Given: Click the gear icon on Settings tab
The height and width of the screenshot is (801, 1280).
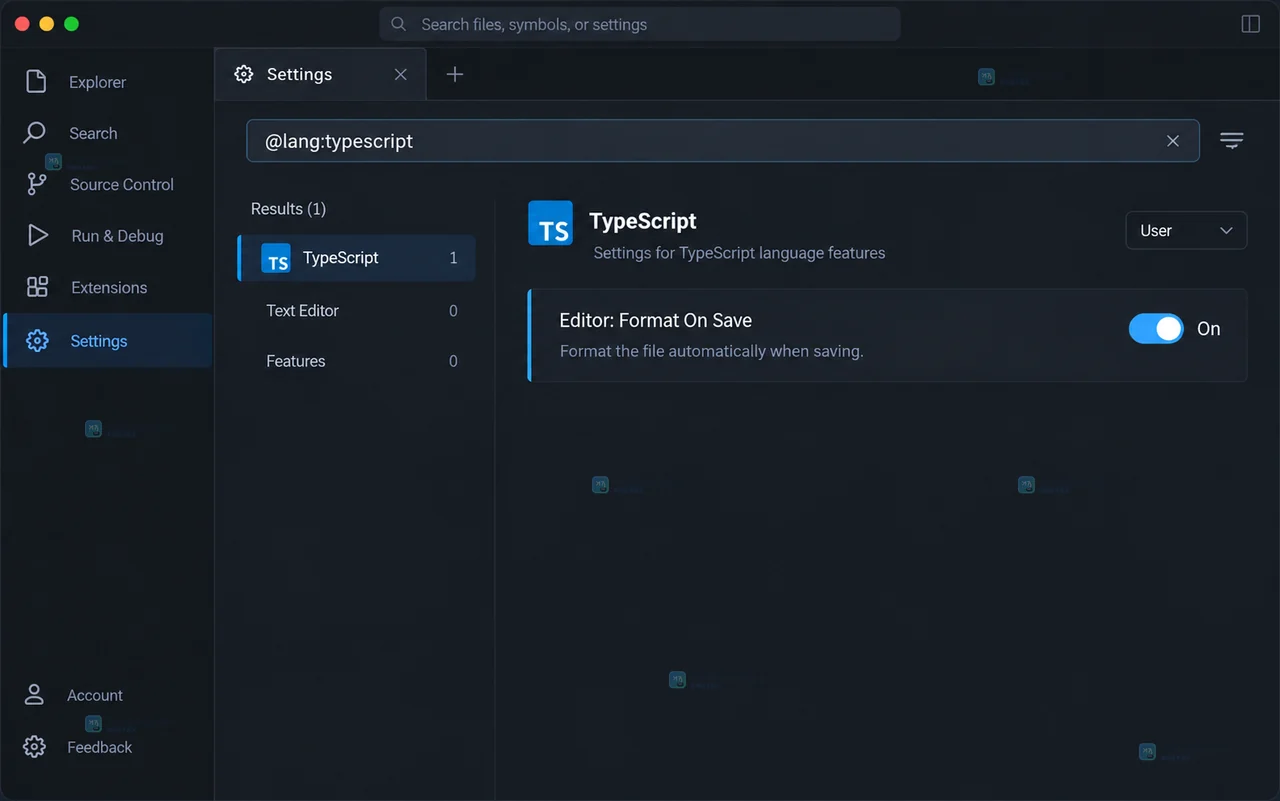Looking at the screenshot, I should tap(243, 74).
